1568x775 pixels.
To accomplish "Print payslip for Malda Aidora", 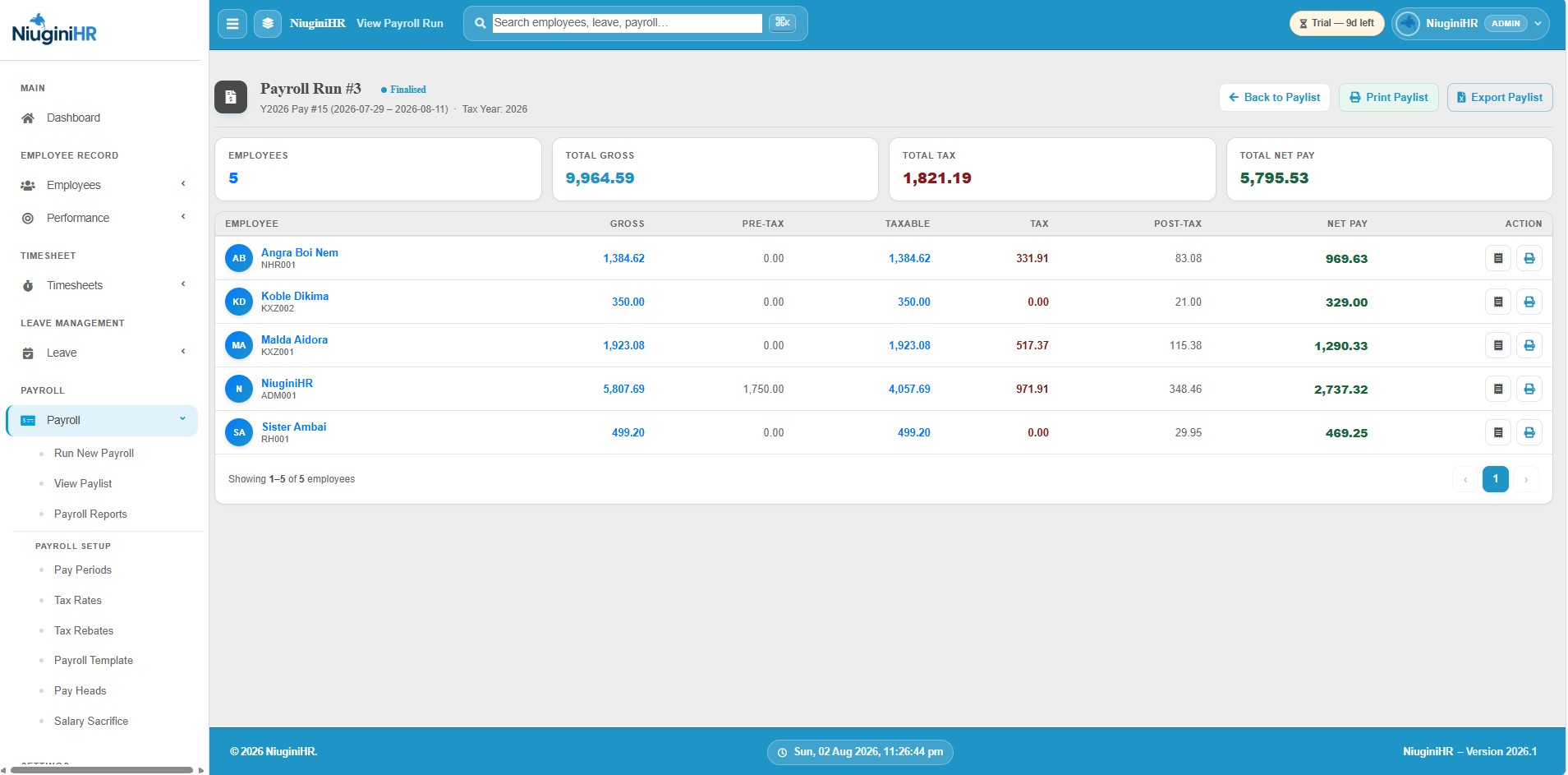I will (x=1529, y=345).
